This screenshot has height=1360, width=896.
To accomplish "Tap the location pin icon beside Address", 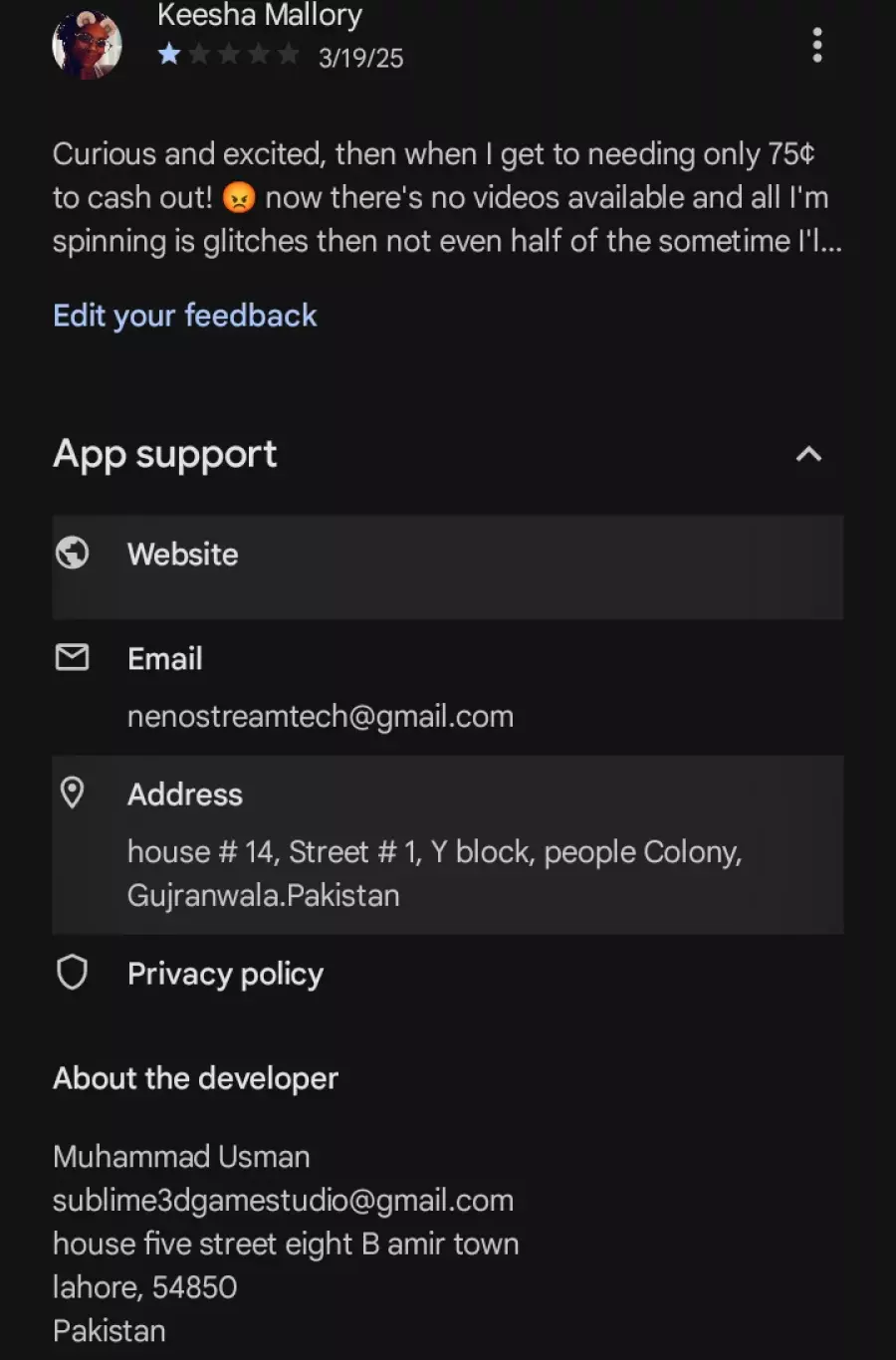I will (72, 793).
